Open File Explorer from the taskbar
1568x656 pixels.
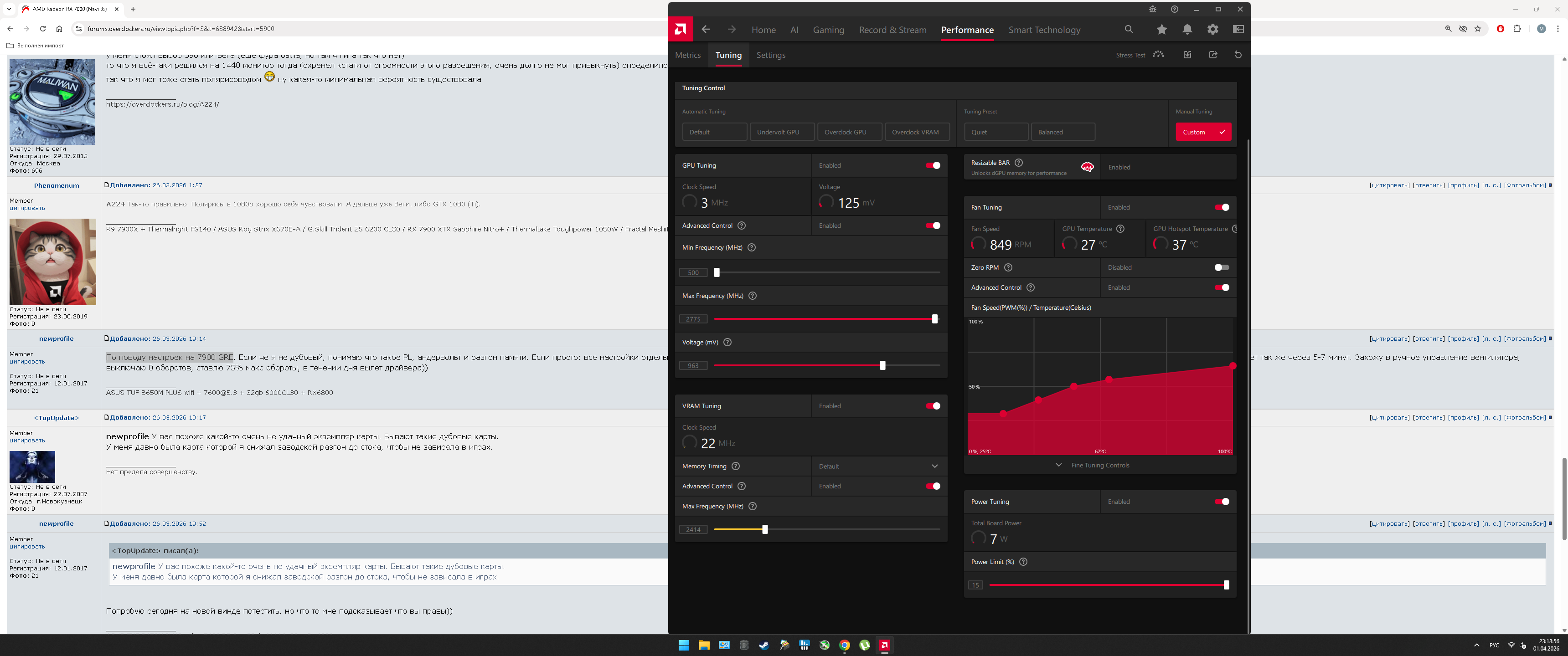point(704,645)
